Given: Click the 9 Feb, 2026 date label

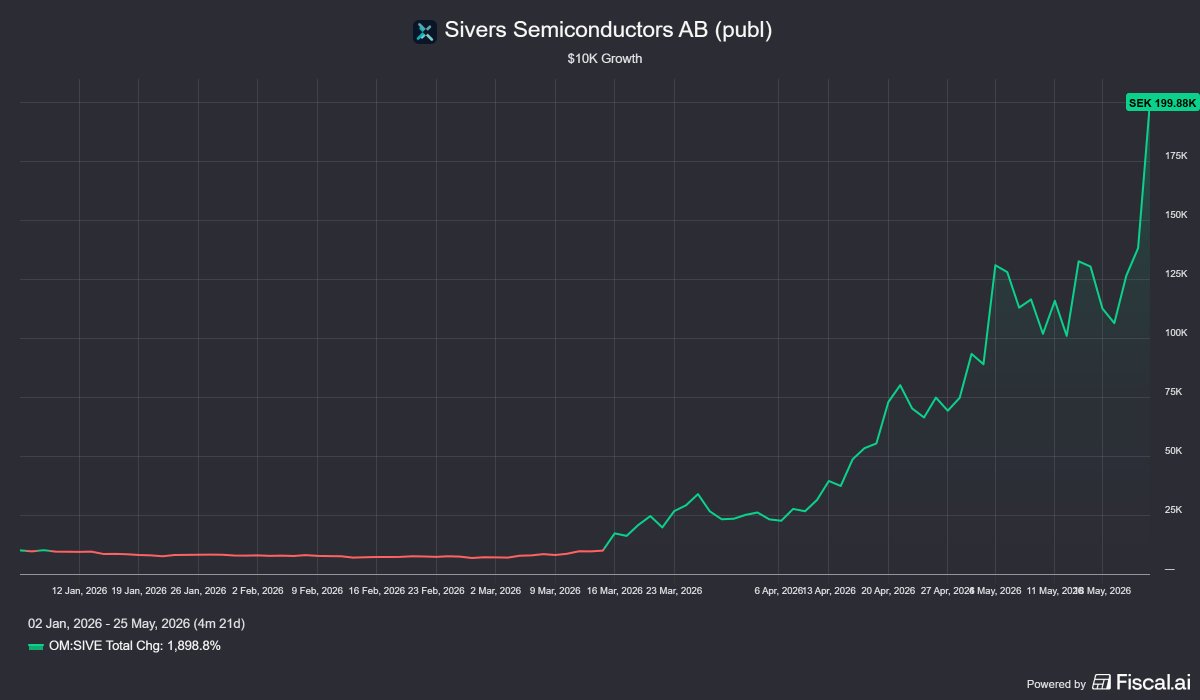Looking at the screenshot, I should coord(318,591).
